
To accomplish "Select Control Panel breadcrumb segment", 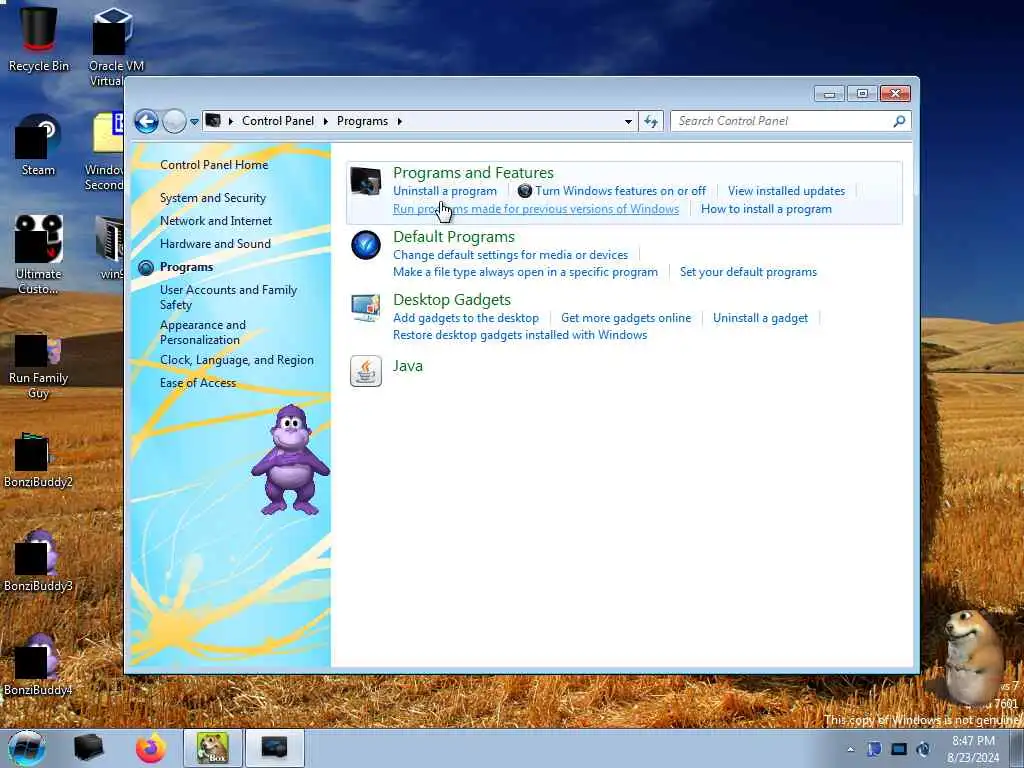I will tap(278, 121).
